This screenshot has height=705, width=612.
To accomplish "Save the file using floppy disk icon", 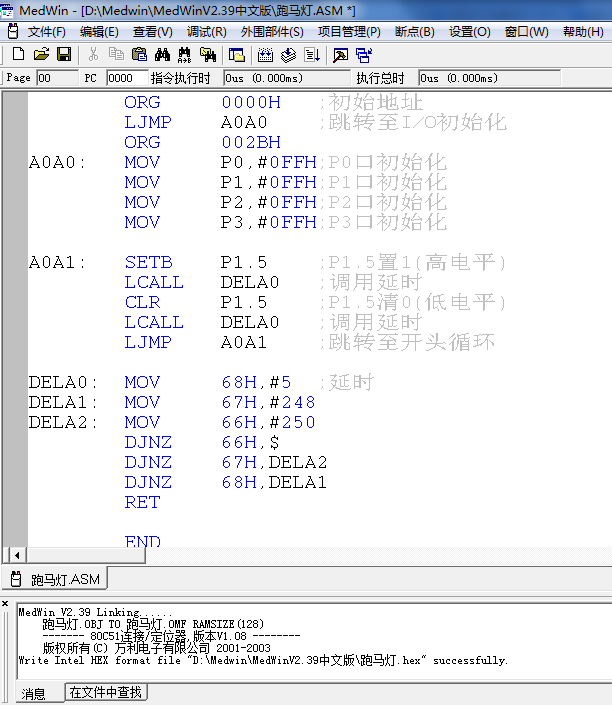I will pyautogui.click(x=64, y=54).
